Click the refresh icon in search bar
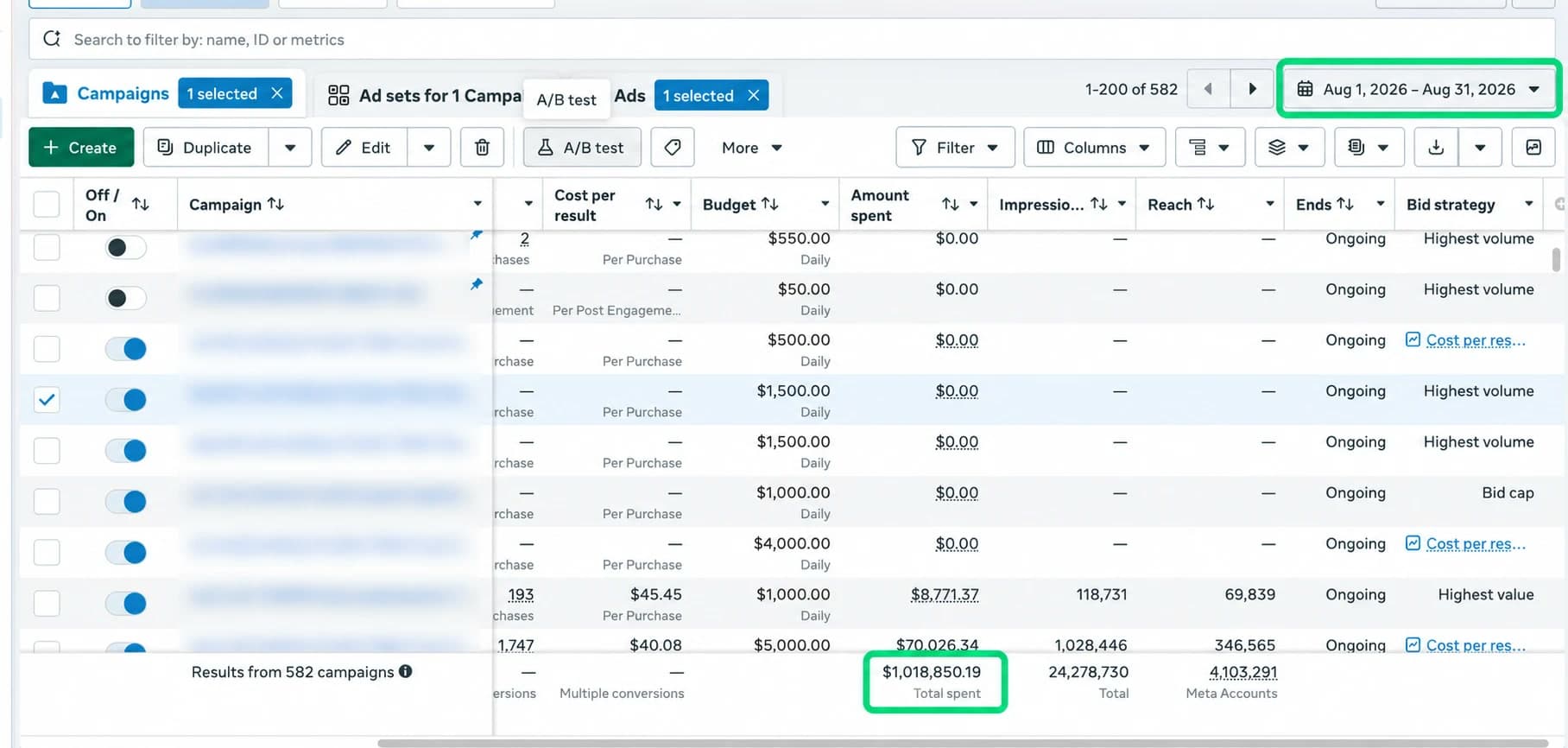Viewport: 1568px width, 748px height. pyautogui.click(x=53, y=39)
